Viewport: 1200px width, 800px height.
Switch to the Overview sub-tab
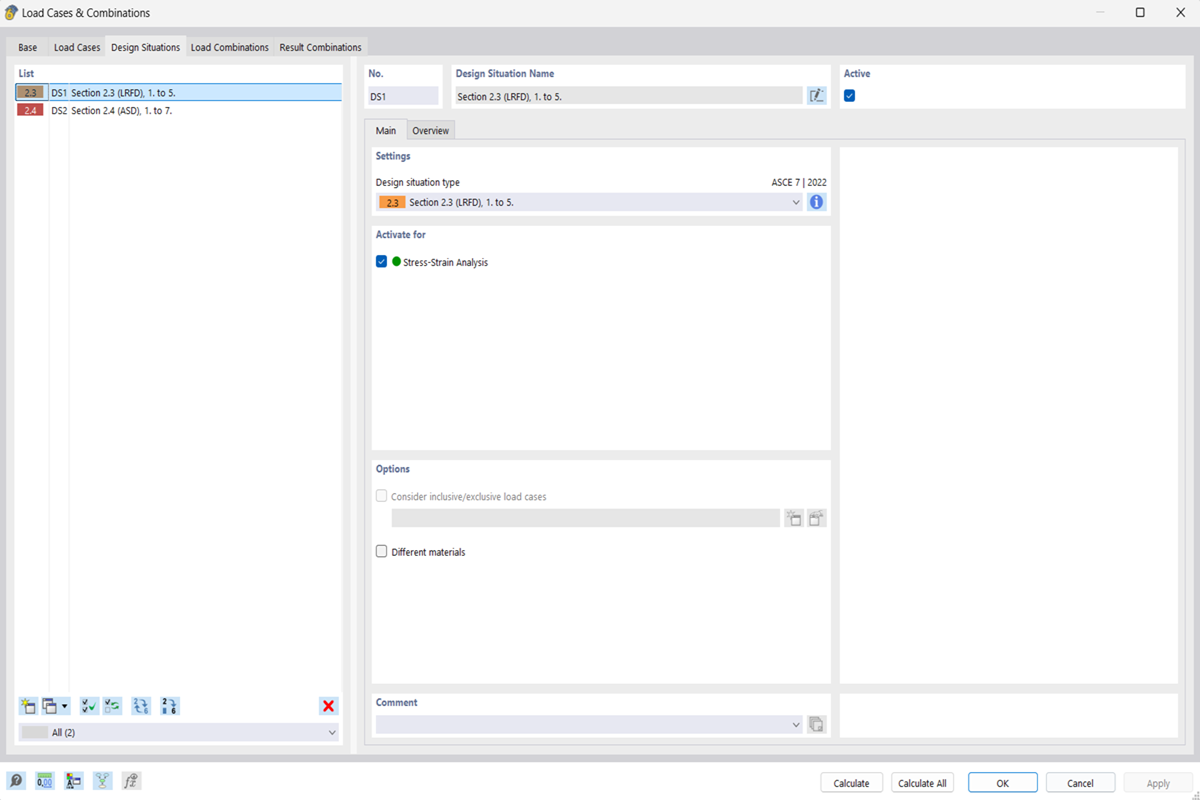(430, 131)
